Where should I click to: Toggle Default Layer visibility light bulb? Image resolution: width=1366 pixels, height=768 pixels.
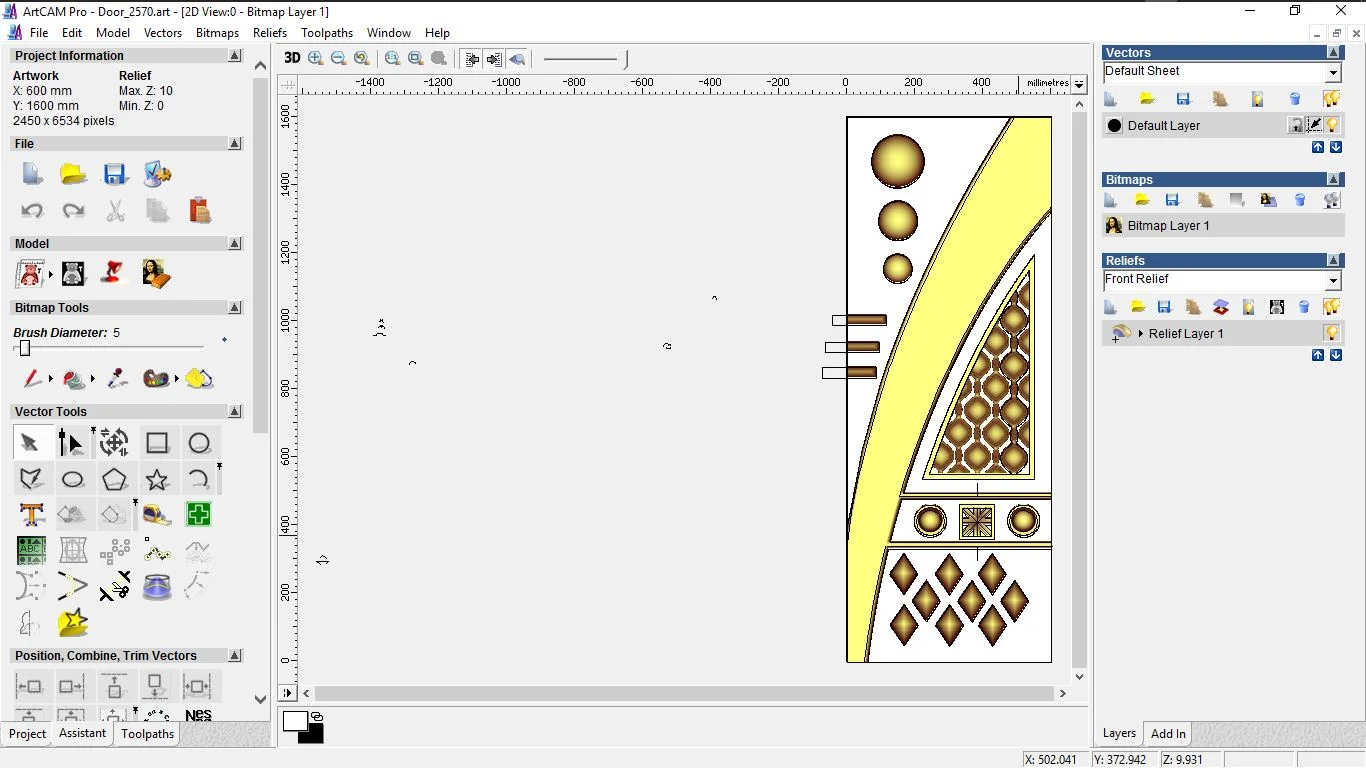[x=1332, y=125]
